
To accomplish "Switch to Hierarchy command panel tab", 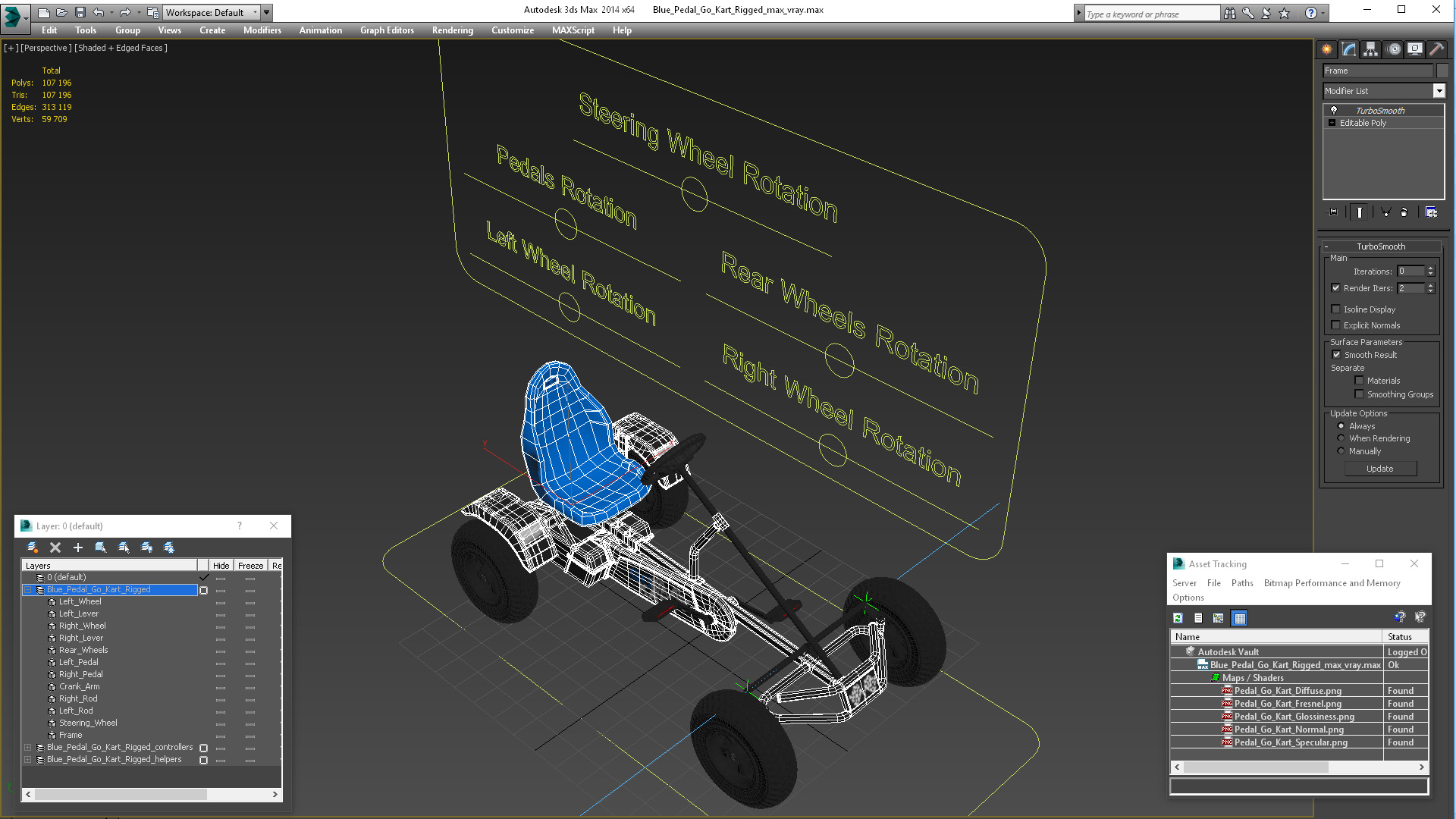I will pos(1370,49).
